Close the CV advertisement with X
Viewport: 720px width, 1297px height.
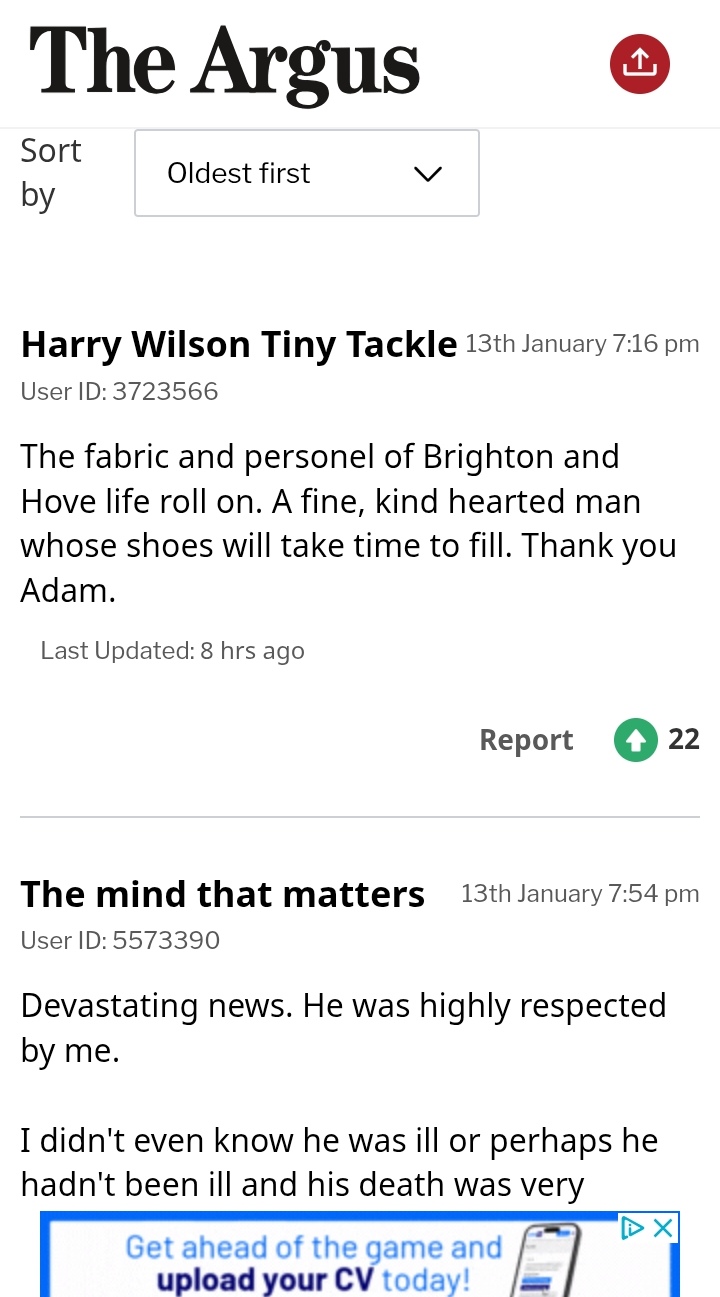tap(662, 1228)
